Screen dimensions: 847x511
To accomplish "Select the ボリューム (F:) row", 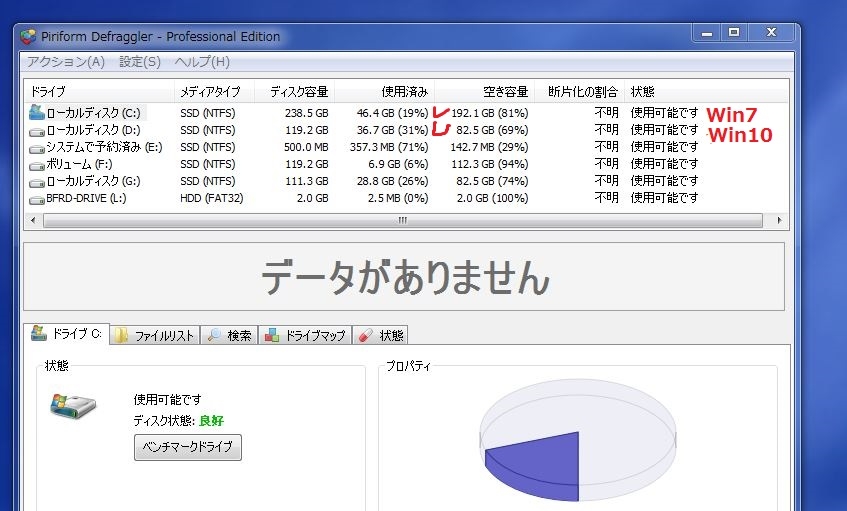I will (406, 164).
